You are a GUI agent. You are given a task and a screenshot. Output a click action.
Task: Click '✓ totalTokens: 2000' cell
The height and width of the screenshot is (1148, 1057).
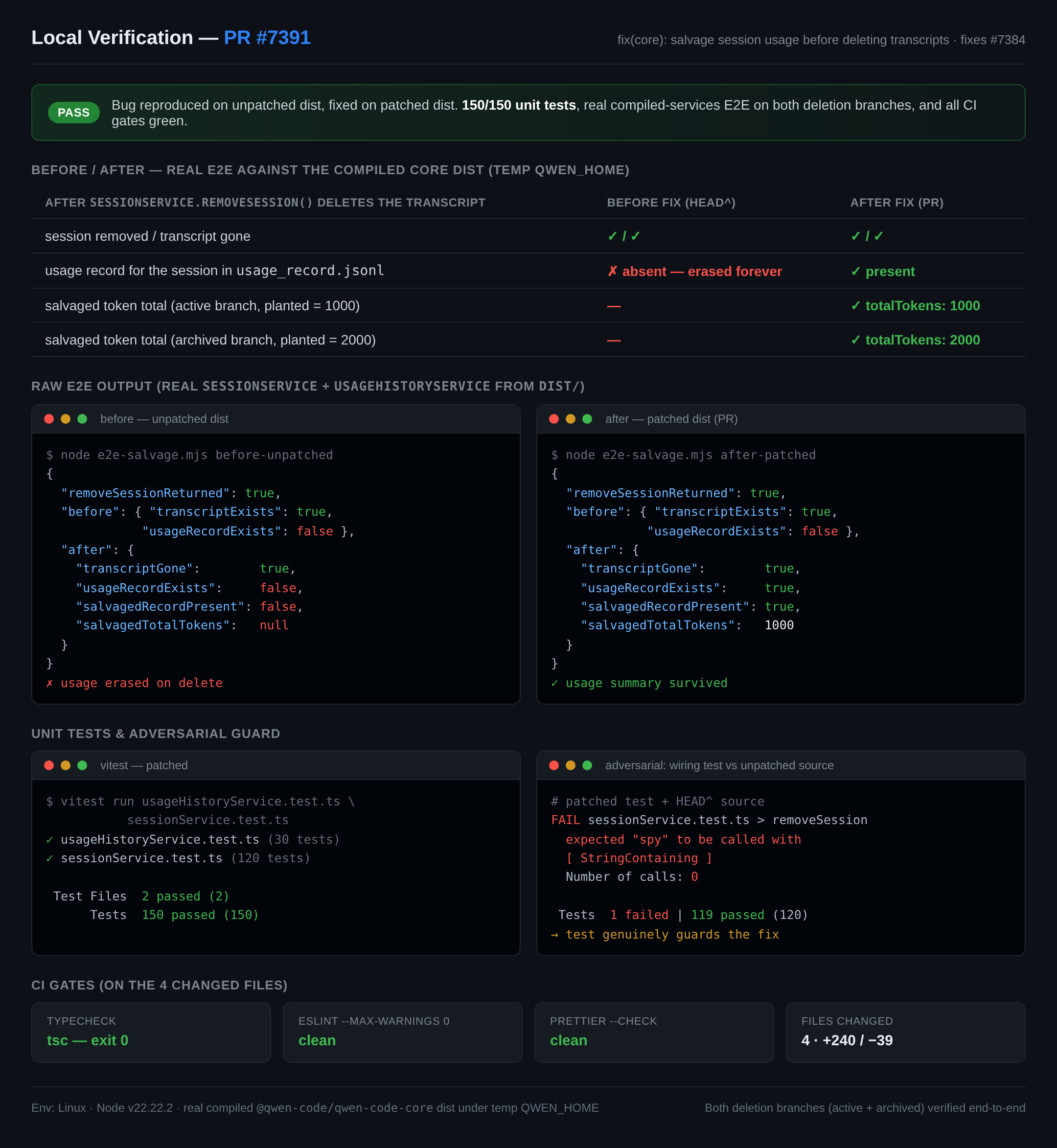[x=915, y=340]
